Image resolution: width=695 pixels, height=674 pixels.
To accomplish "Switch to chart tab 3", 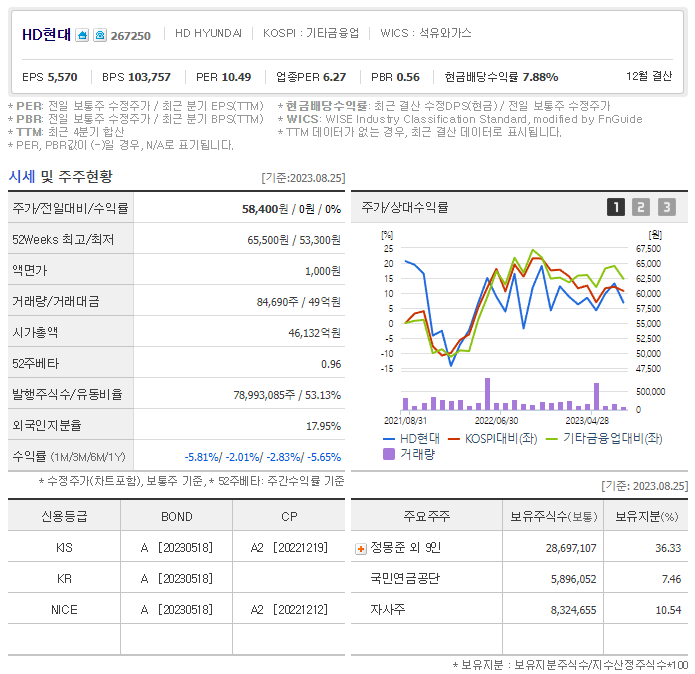I will click(x=667, y=207).
